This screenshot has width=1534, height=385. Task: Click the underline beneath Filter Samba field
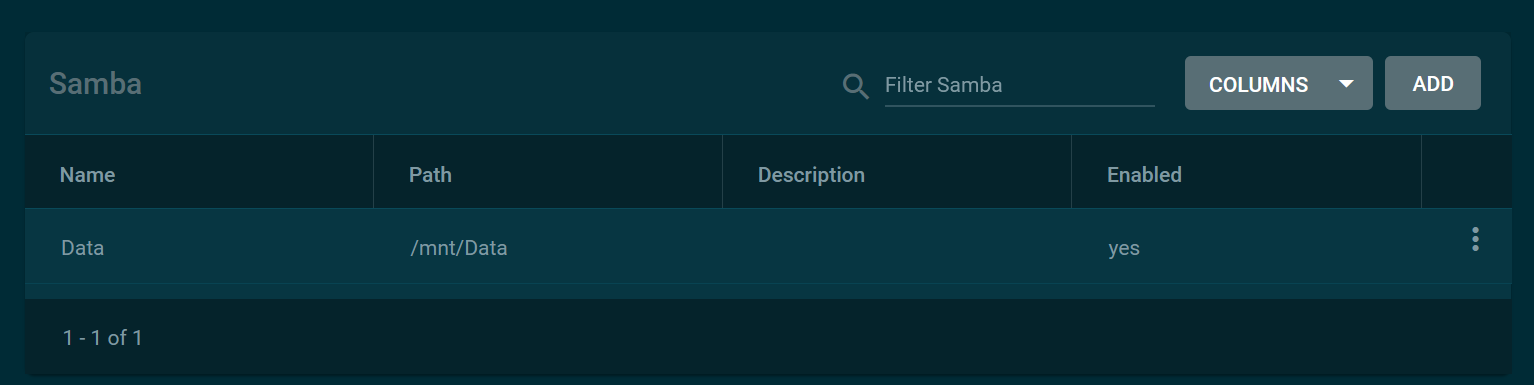coord(1019,105)
